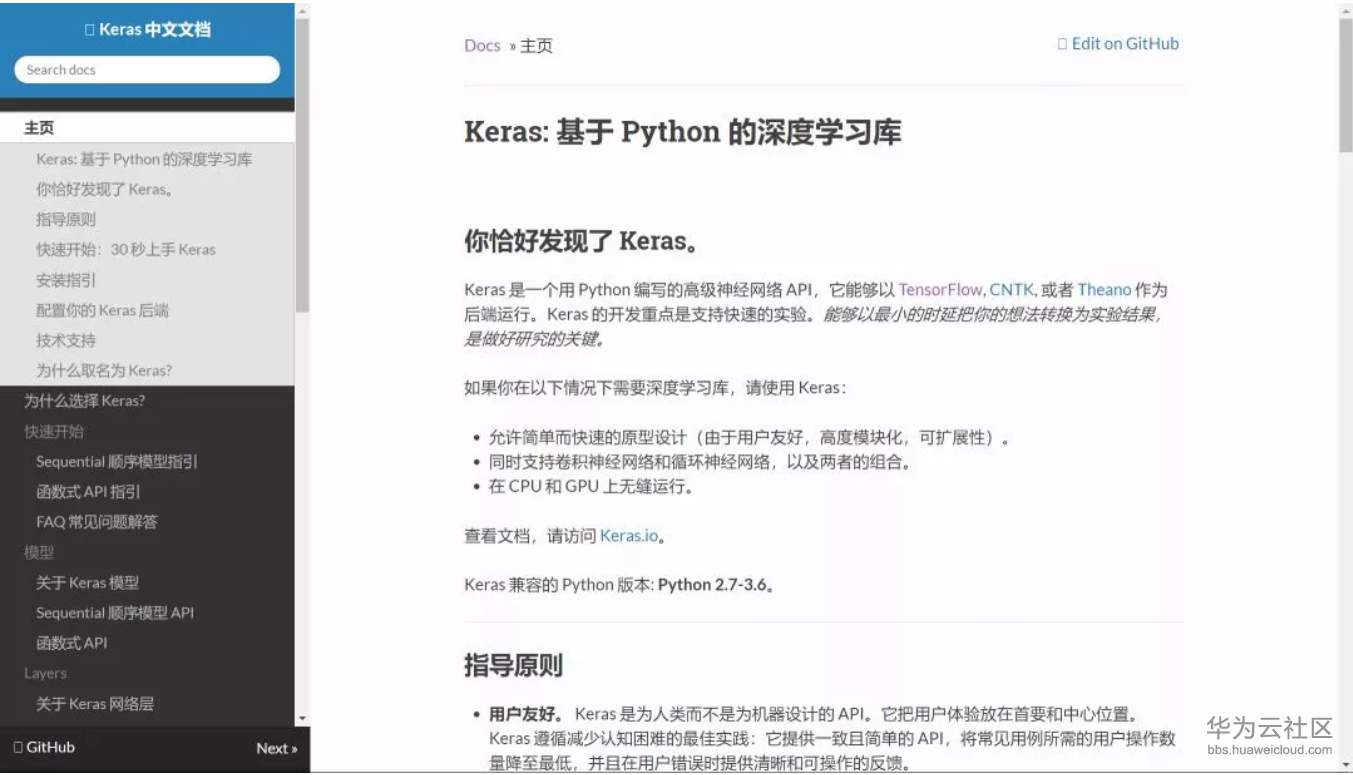
Task: Select 主页 in the sidebar
Action: coord(147,128)
